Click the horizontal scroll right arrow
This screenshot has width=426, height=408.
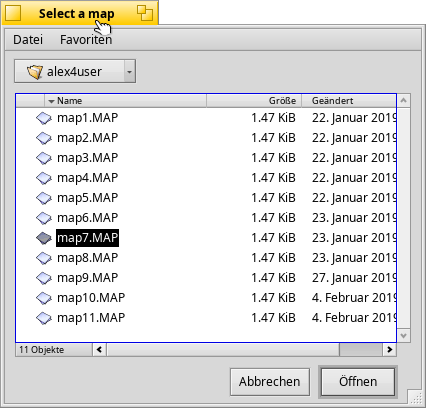(x=389, y=350)
